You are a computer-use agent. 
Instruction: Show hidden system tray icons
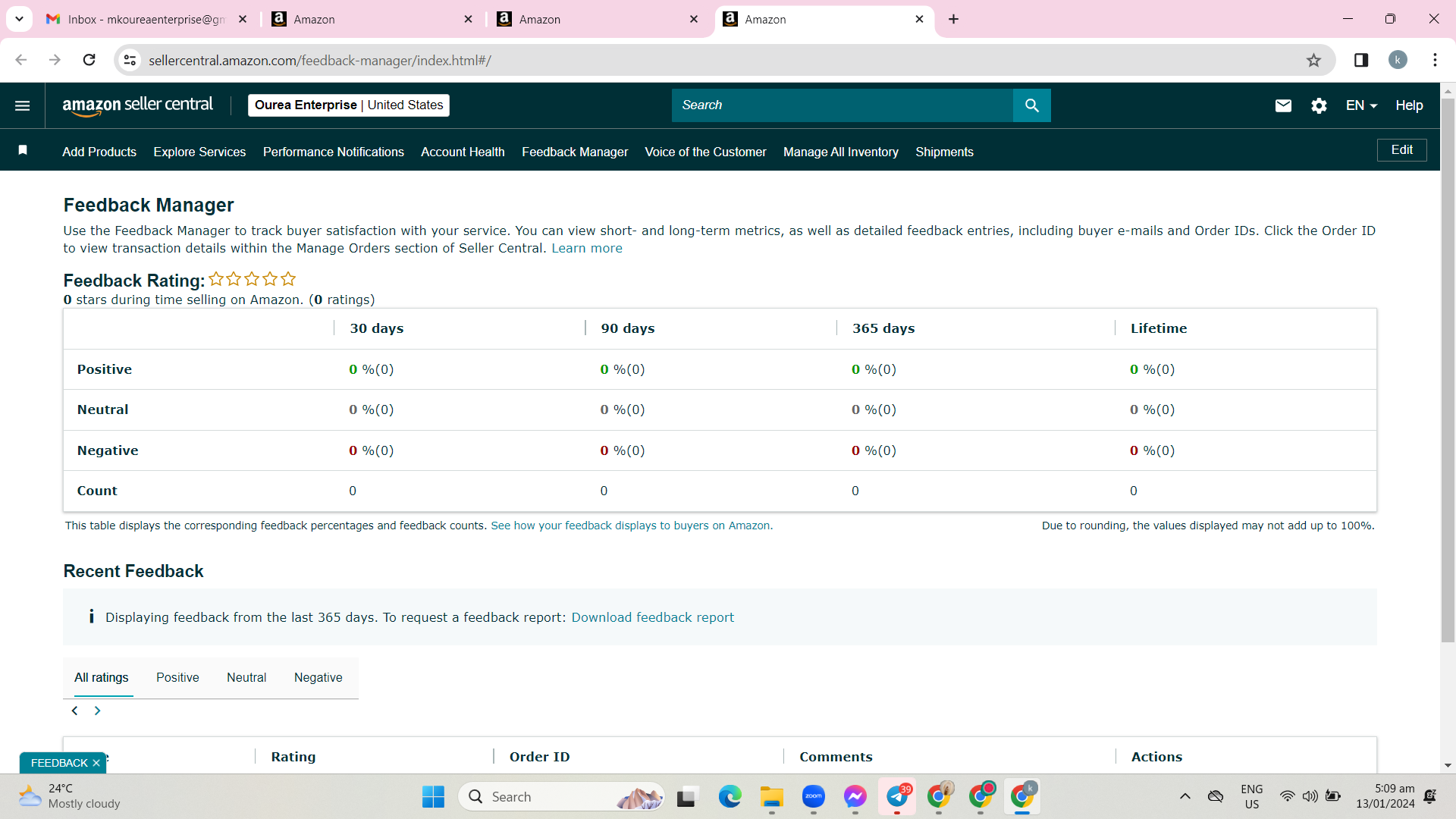click(1185, 796)
